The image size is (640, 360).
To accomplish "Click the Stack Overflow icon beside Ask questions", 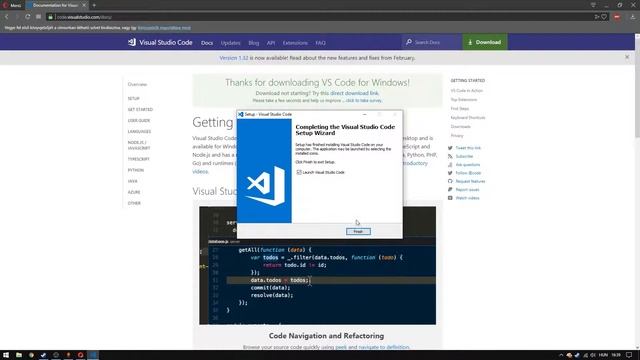I will (450, 164).
